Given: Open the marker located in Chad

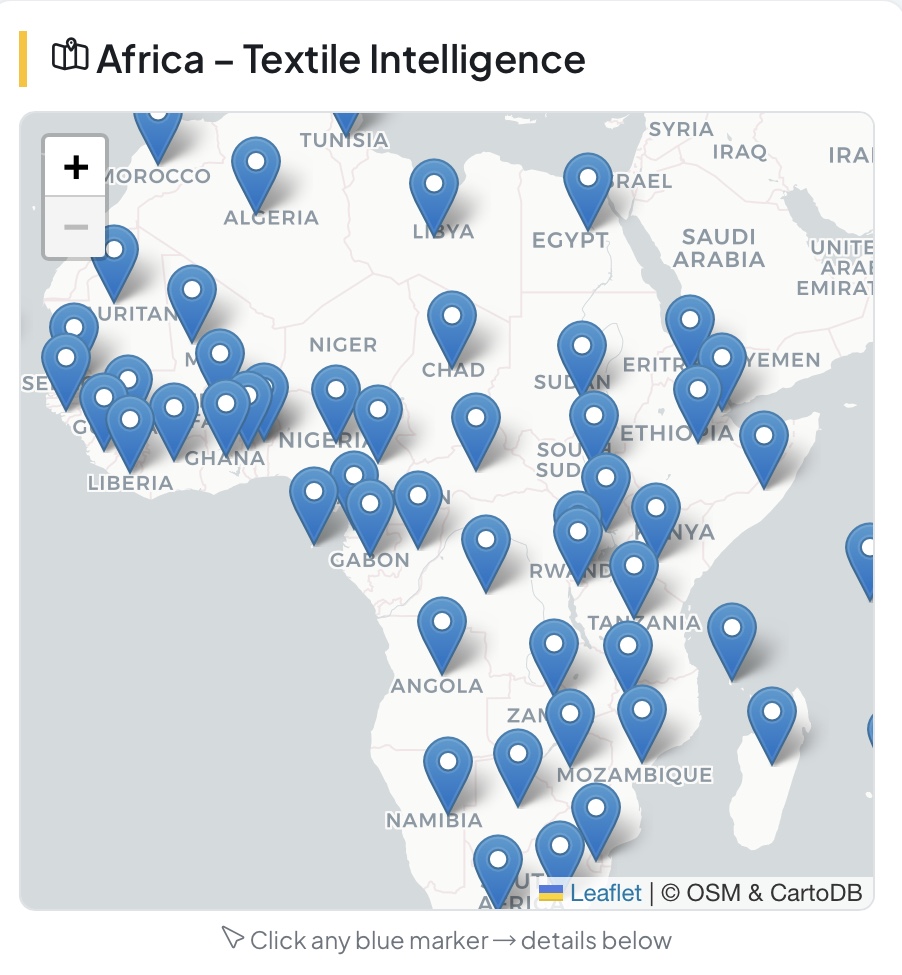Looking at the screenshot, I should tap(452, 325).
